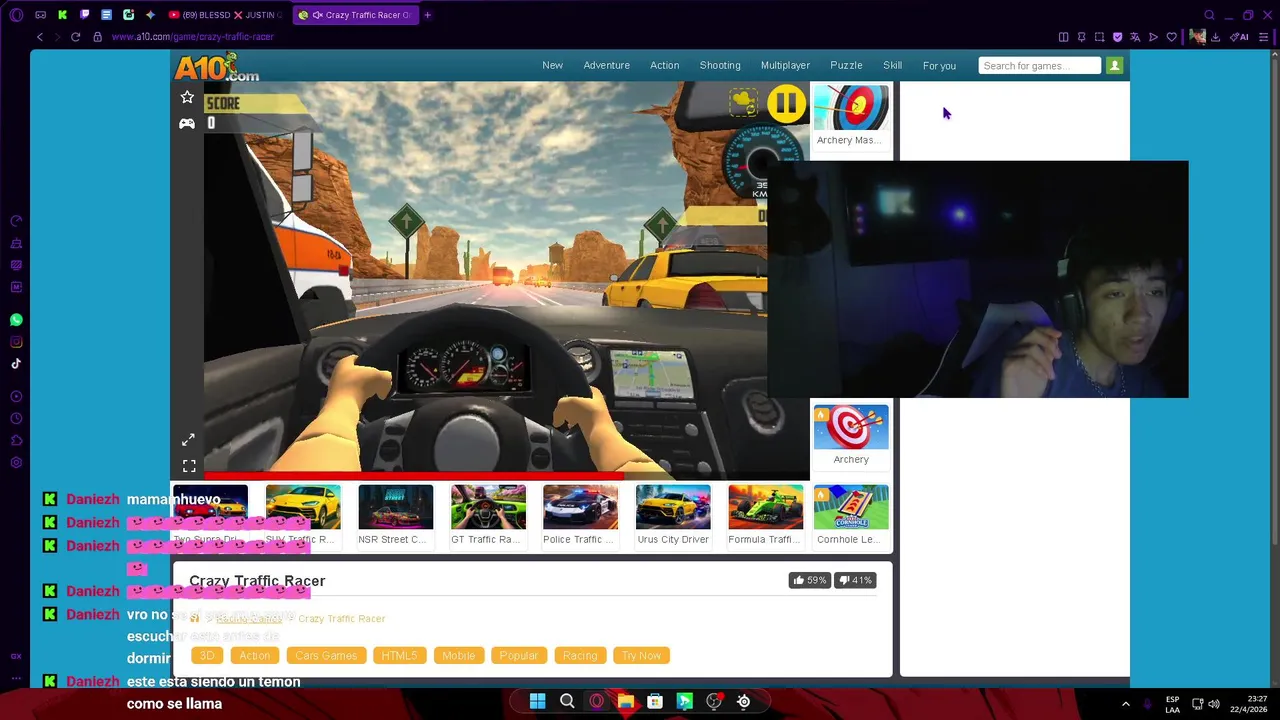Screen dimensions: 1280x720
Task: Dislike the game with thumbs down 41%
Action: coord(855,580)
